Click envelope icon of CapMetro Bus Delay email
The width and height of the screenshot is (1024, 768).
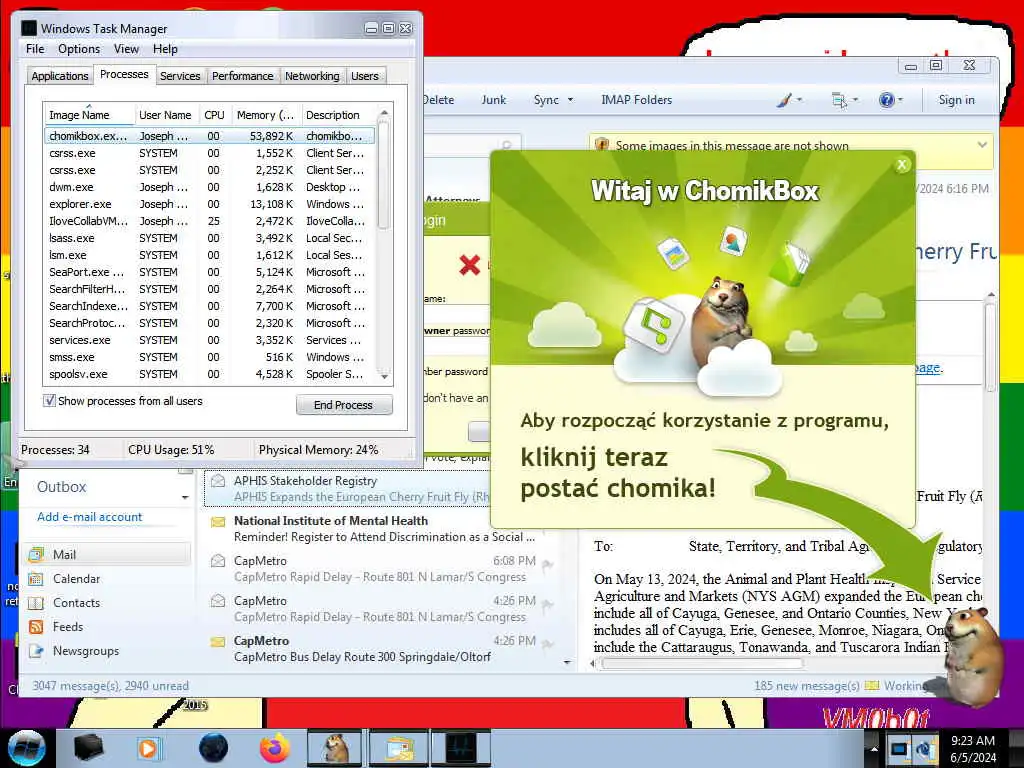tap(218, 642)
